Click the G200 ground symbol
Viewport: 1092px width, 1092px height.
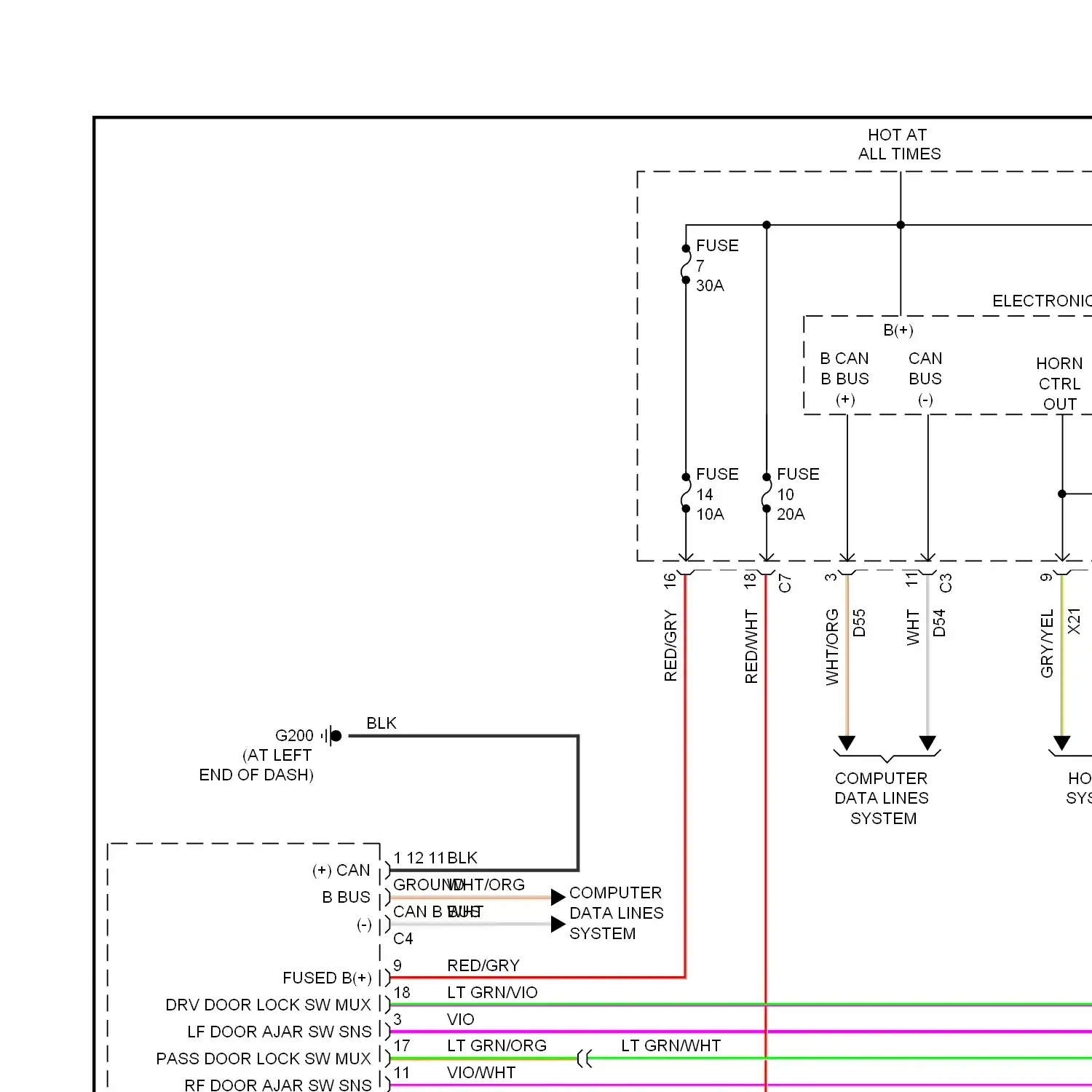pos(332,736)
